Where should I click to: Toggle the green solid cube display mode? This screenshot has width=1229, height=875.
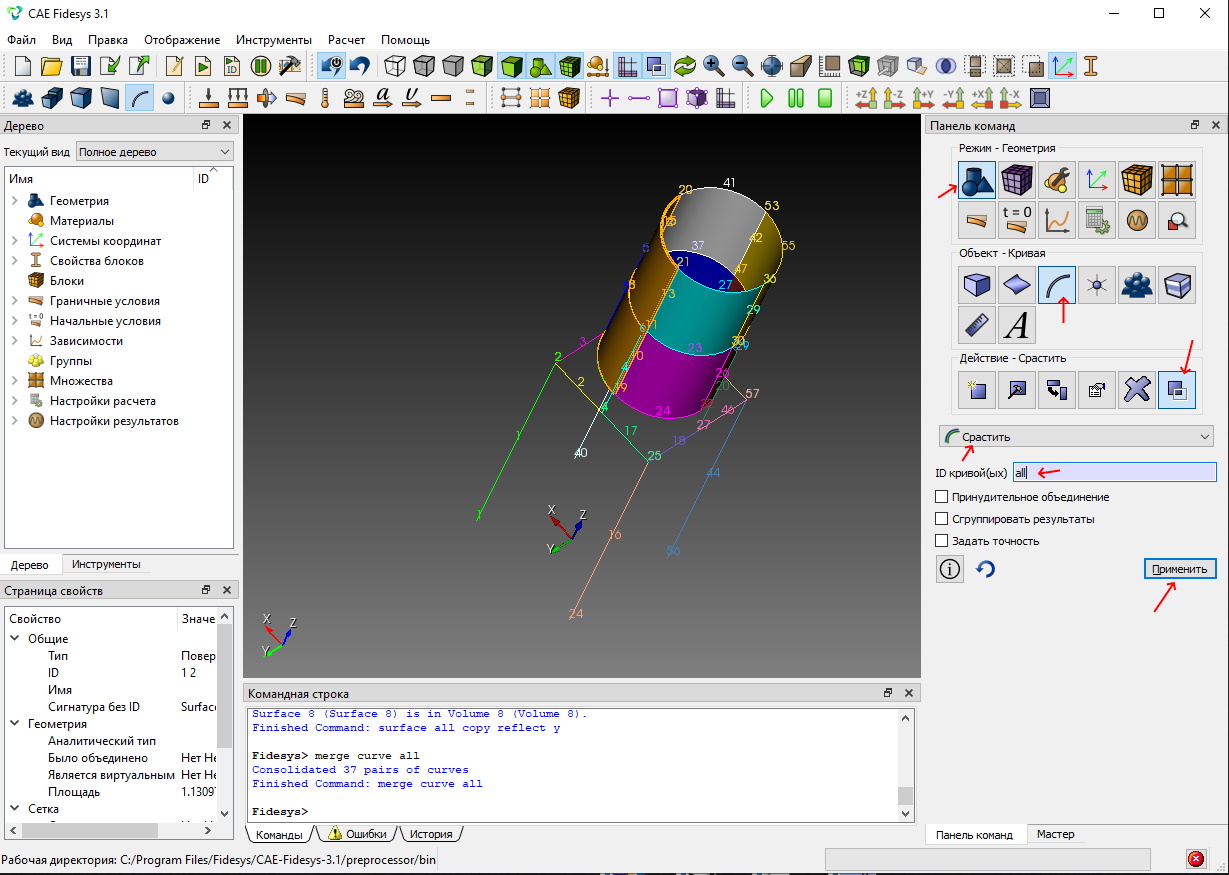click(511, 67)
